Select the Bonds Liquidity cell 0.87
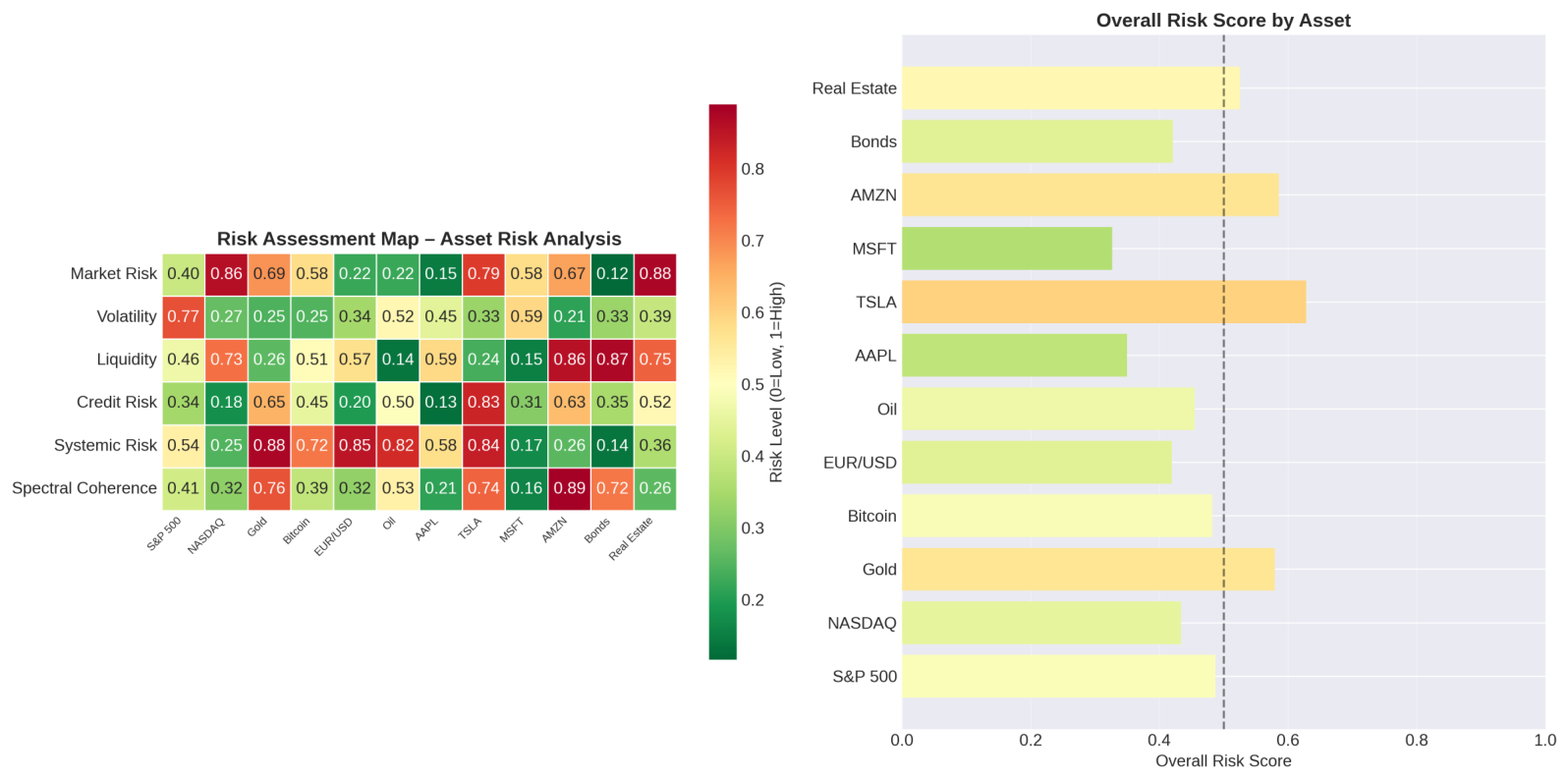1568x778 pixels. tap(612, 360)
